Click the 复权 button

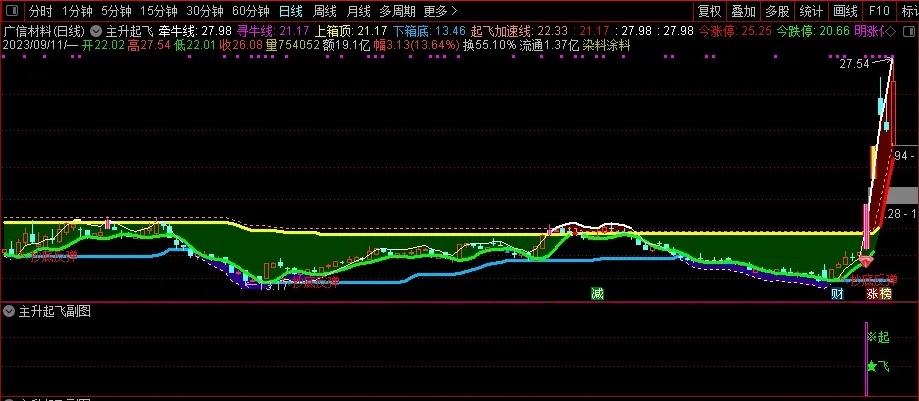coord(709,11)
